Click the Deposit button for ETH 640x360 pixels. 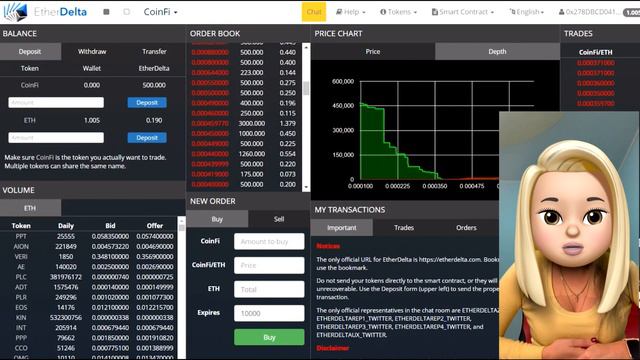[147, 138]
